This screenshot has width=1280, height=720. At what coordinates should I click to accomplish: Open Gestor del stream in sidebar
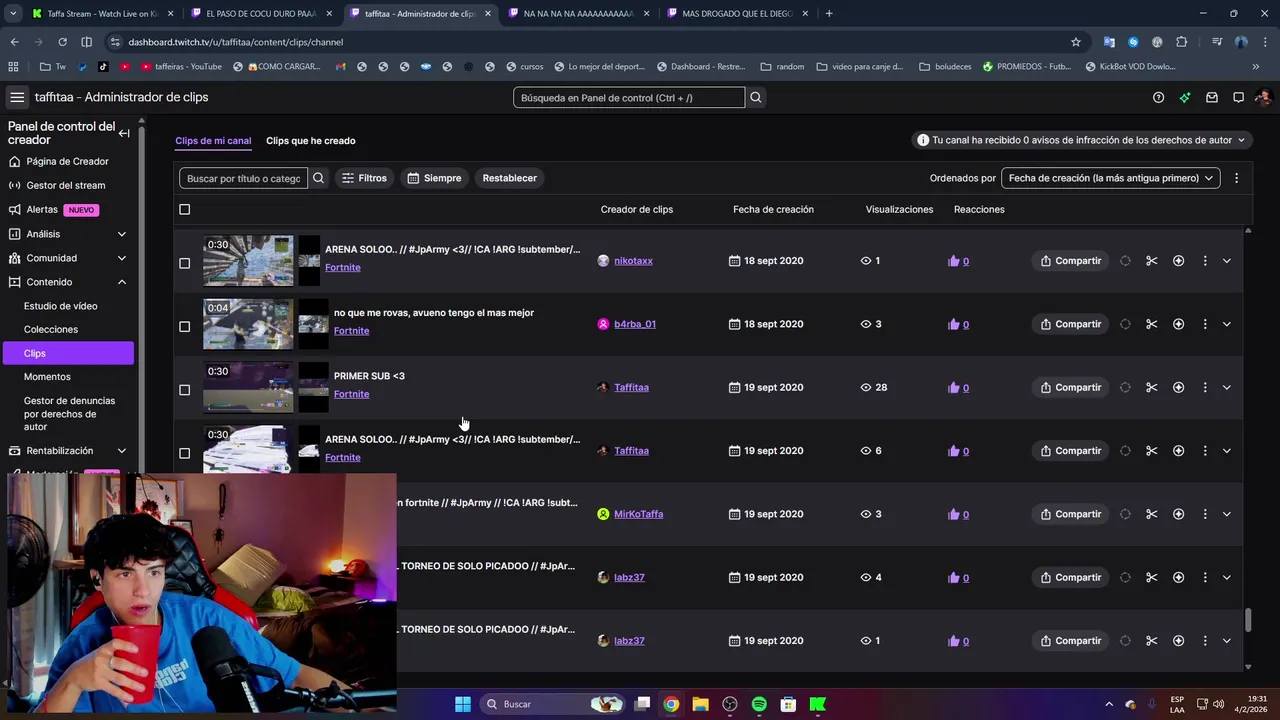click(66, 185)
